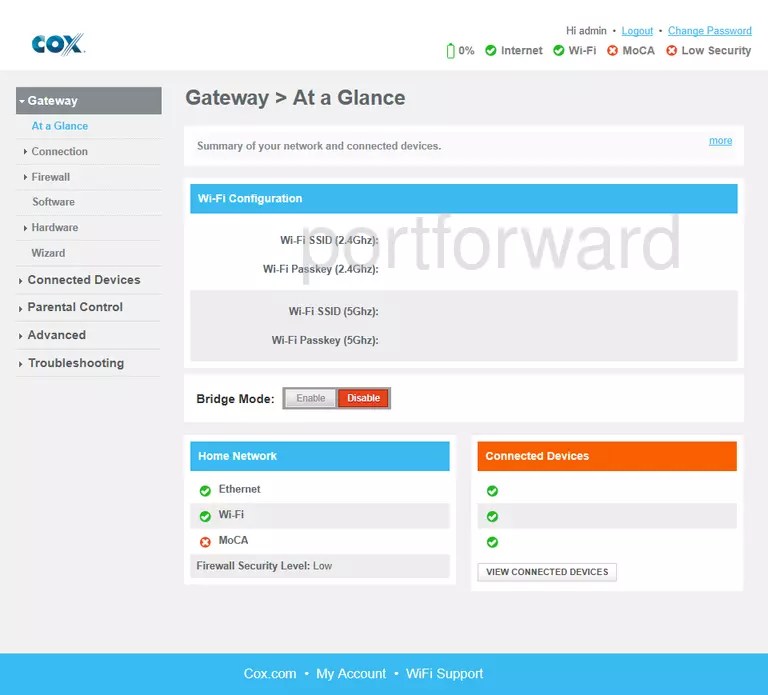Screen dimensions: 768x695
Task: Click the Logout link
Action: [637, 31]
